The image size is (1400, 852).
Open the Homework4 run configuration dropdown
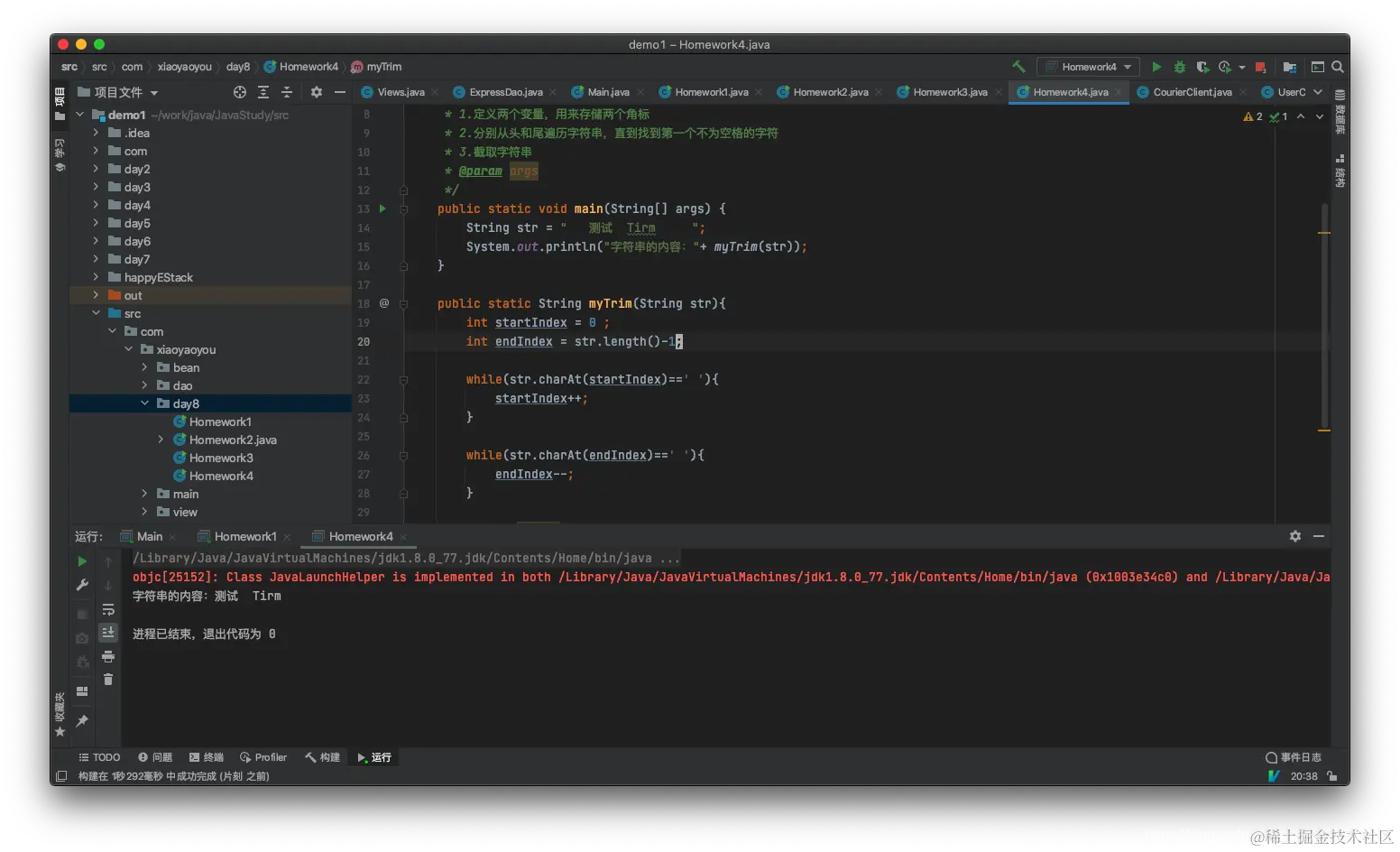click(x=1089, y=67)
